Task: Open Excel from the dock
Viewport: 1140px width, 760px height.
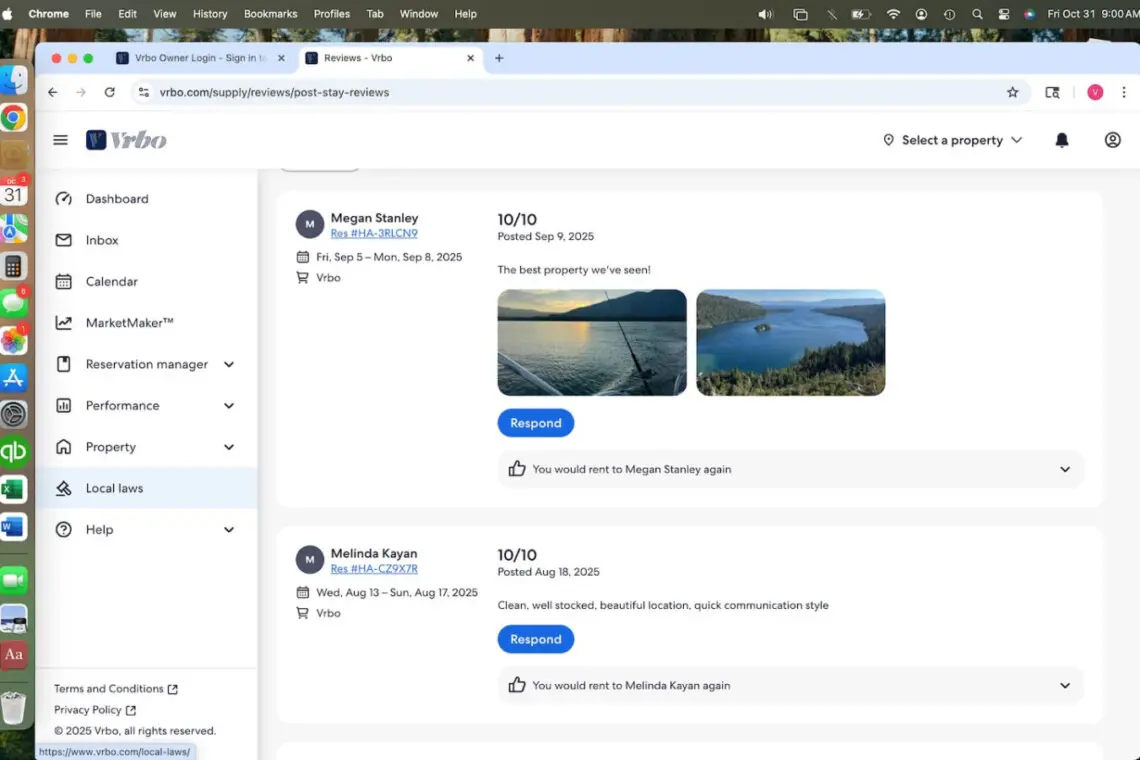Action: [13, 490]
